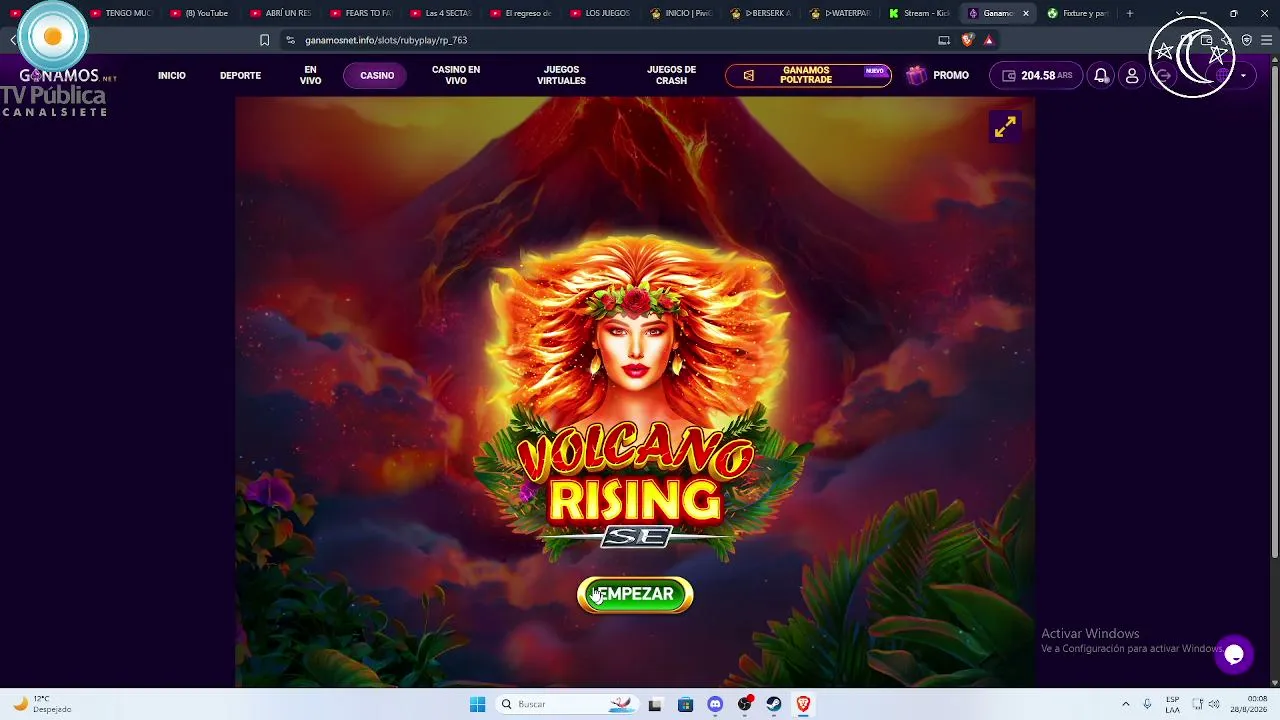The image size is (1280, 720).
Task: Switch to the FEARS TO FA tab
Action: [361, 13]
